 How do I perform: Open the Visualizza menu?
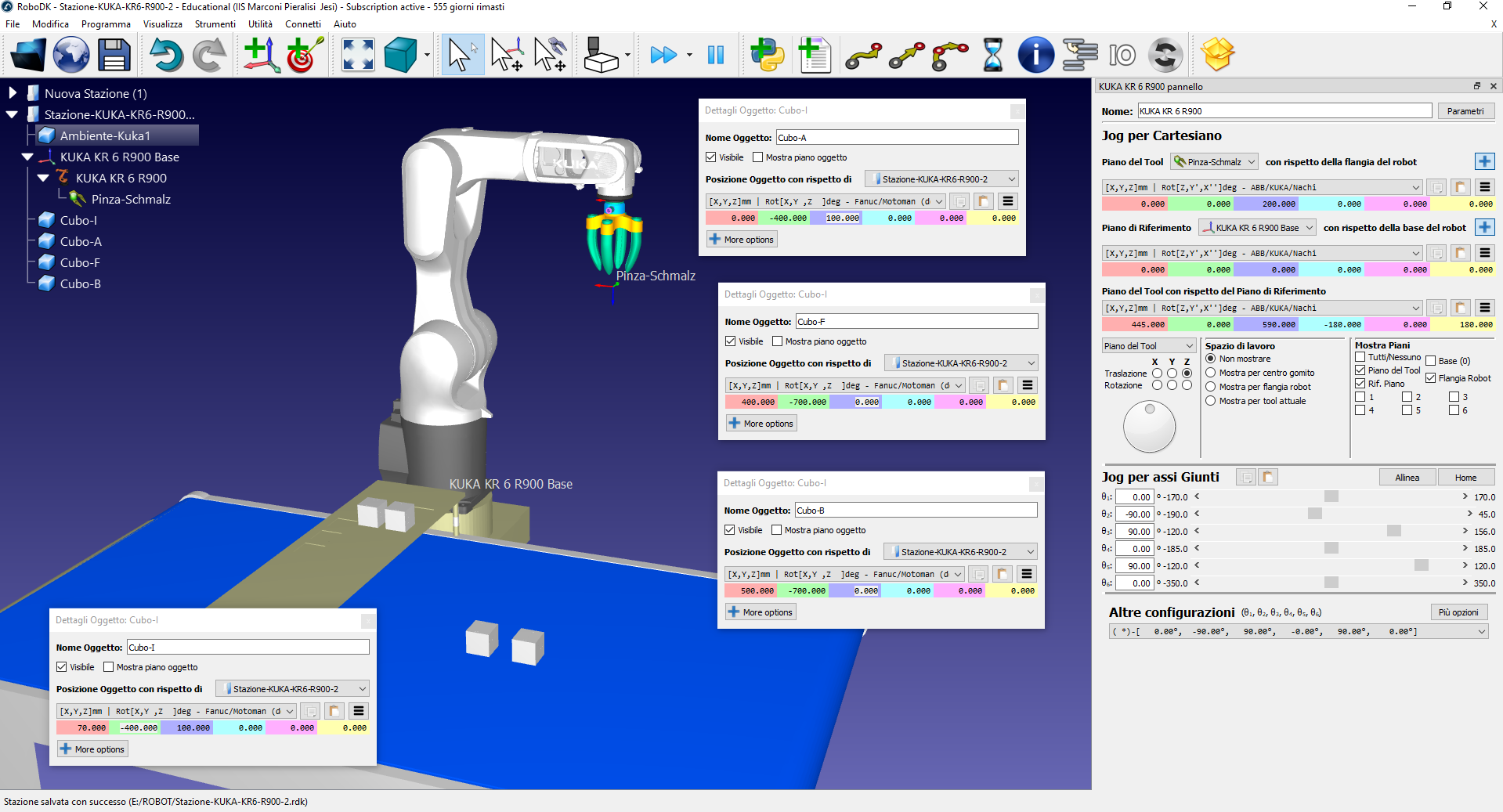click(x=162, y=24)
